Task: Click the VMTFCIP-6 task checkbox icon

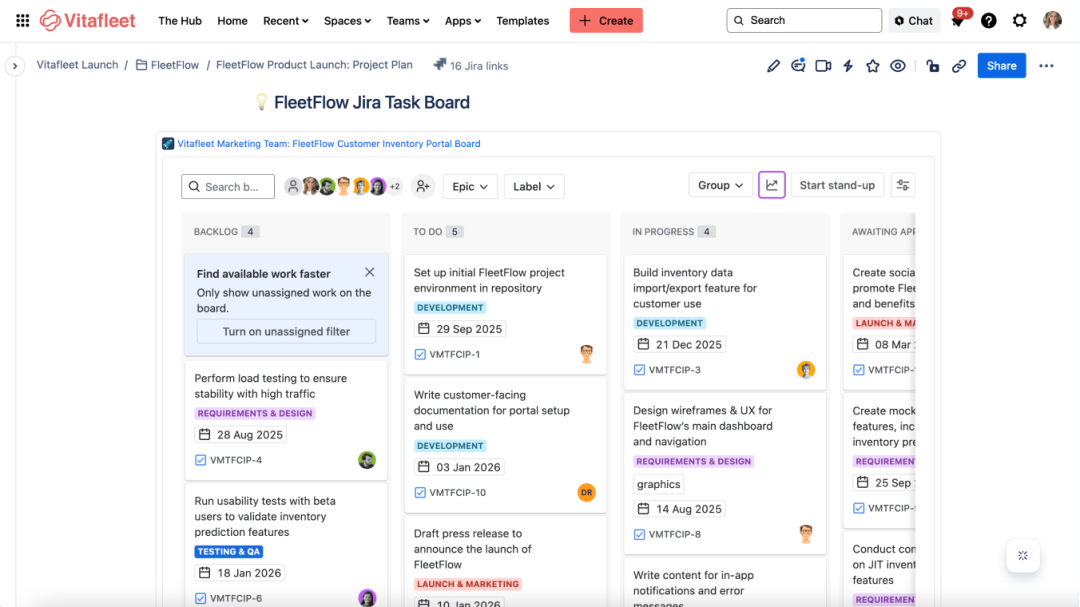Action: pos(200,599)
